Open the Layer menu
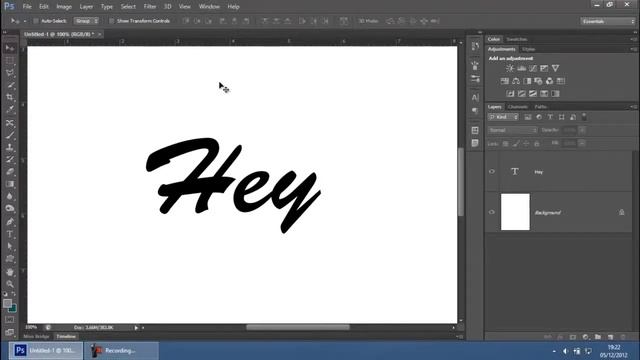The width and height of the screenshot is (640, 360). coord(86,7)
